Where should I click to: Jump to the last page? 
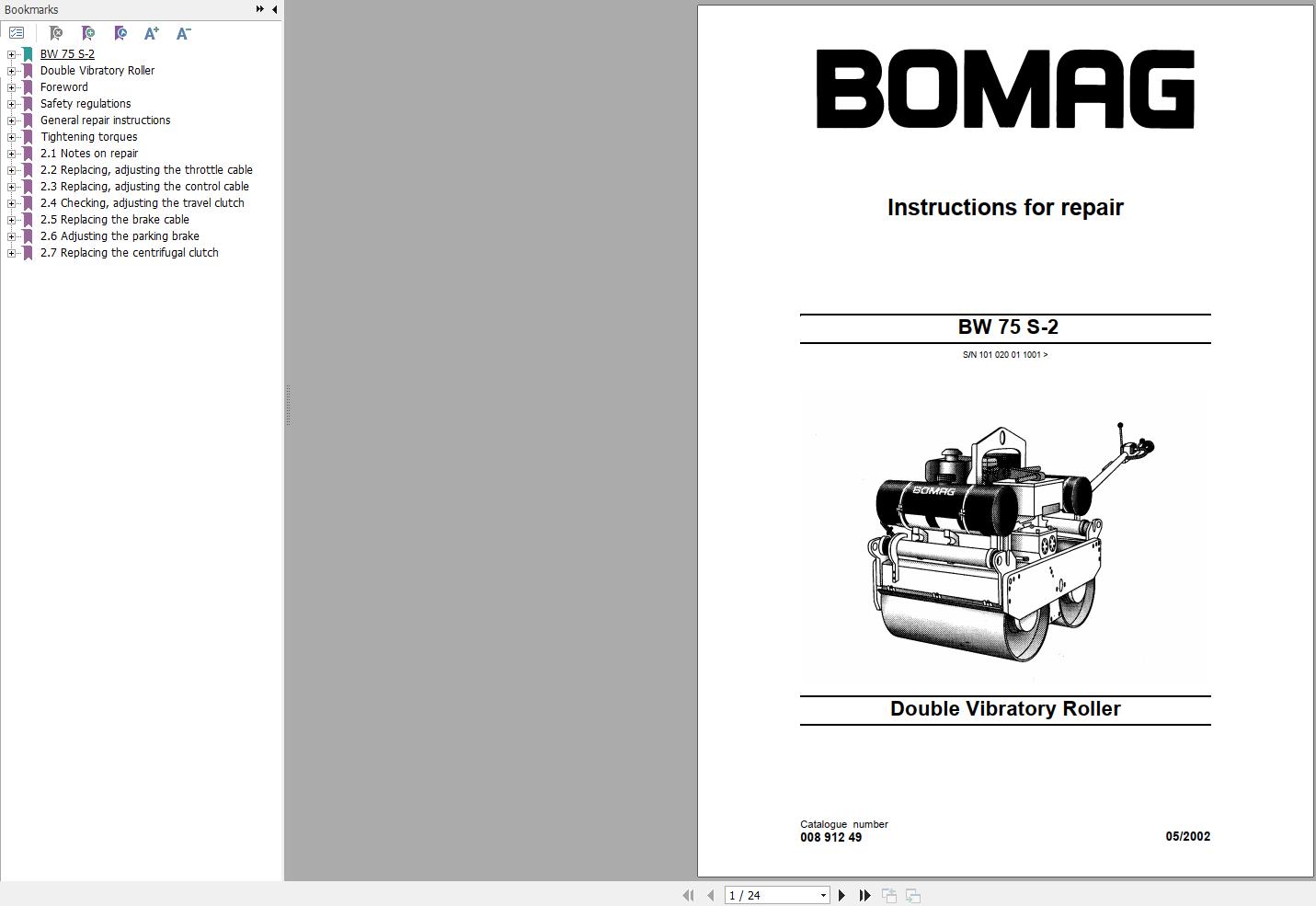coord(864,895)
